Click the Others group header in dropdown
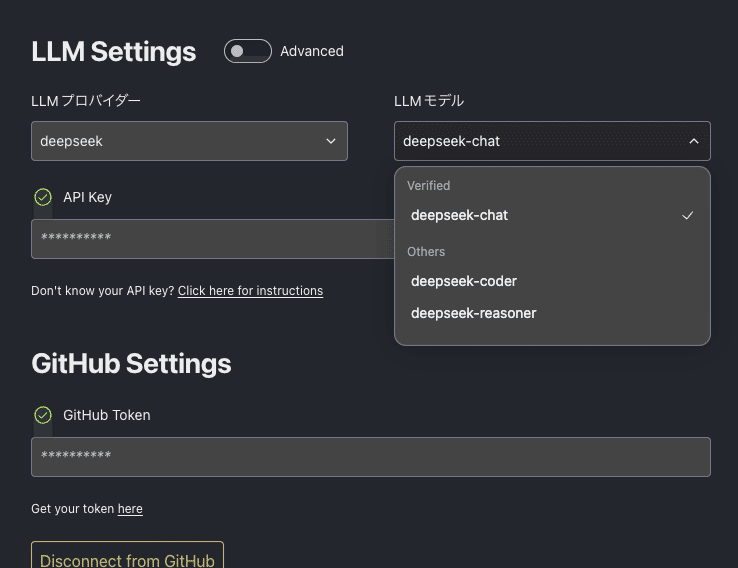Image resolution: width=738 pixels, height=568 pixels. pyautogui.click(x=426, y=252)
